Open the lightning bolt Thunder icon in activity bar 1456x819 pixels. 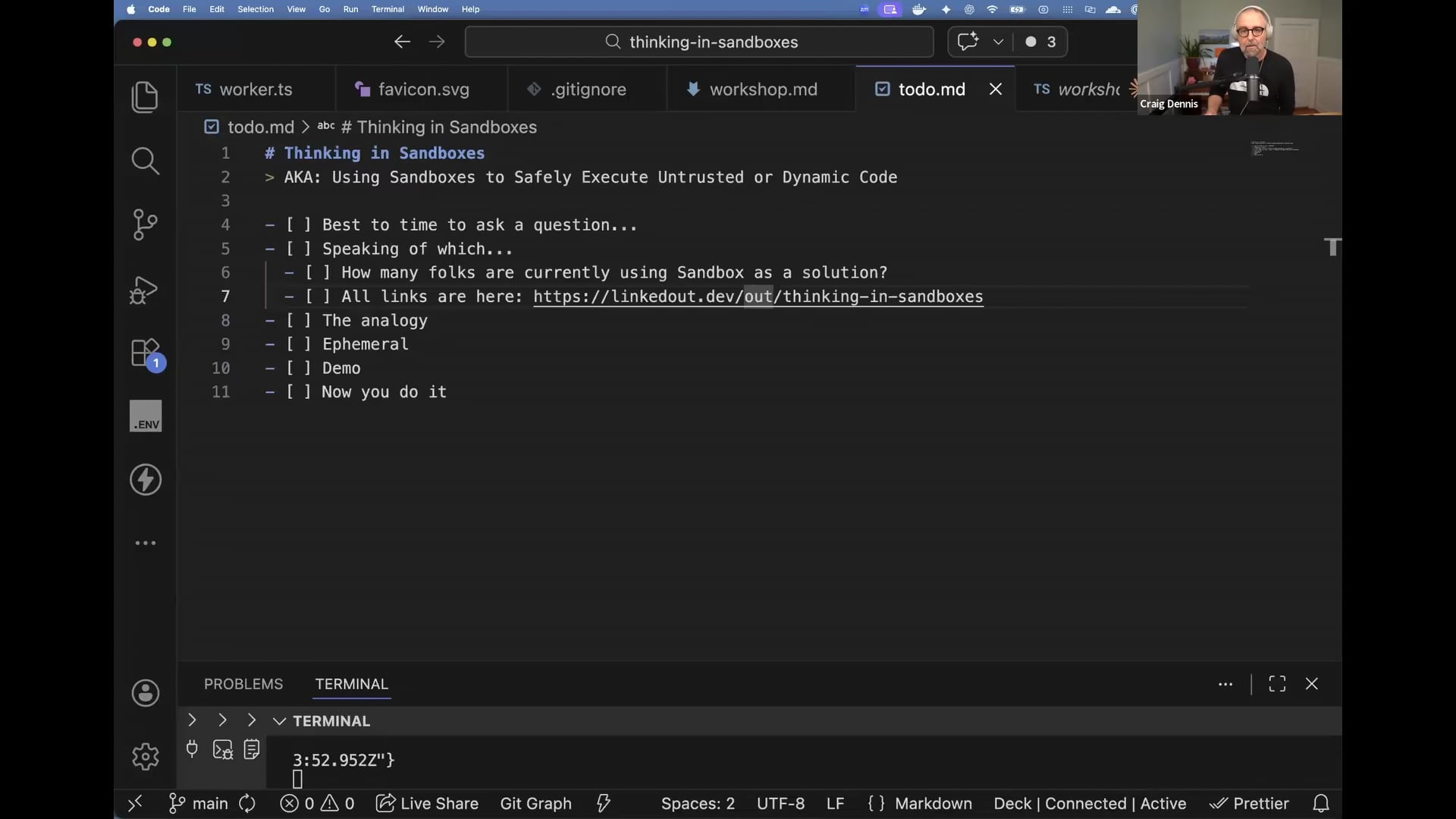146,480
